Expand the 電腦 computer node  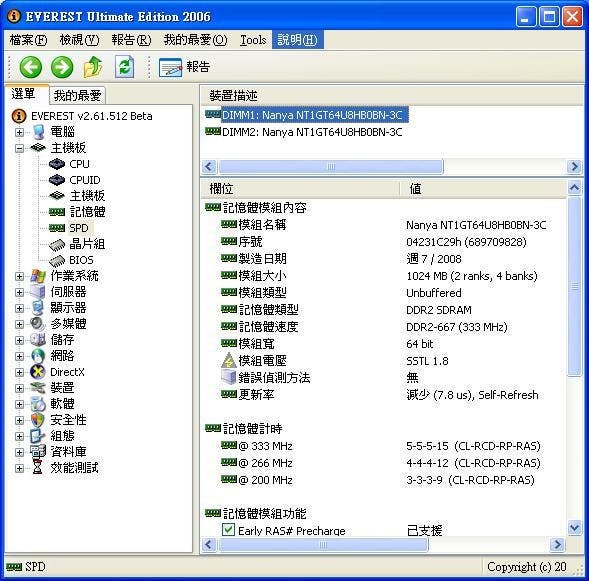(x=19, y=132)
